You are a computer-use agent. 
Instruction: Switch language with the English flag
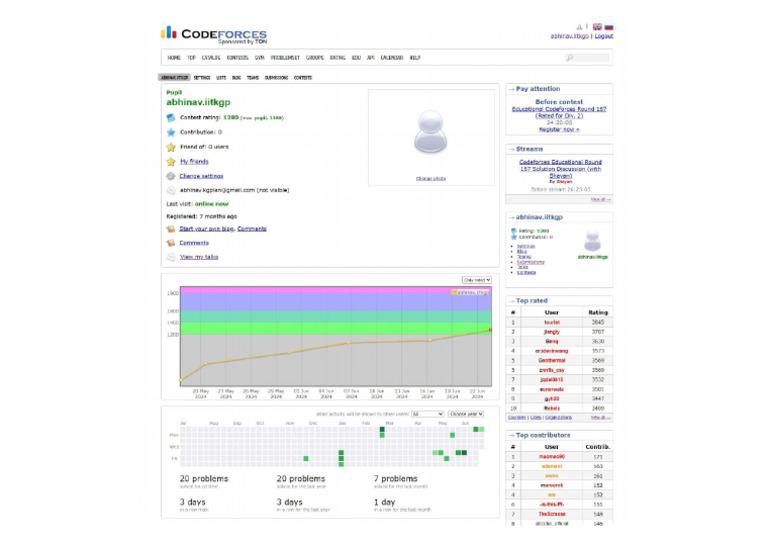[x=597, y=27]
